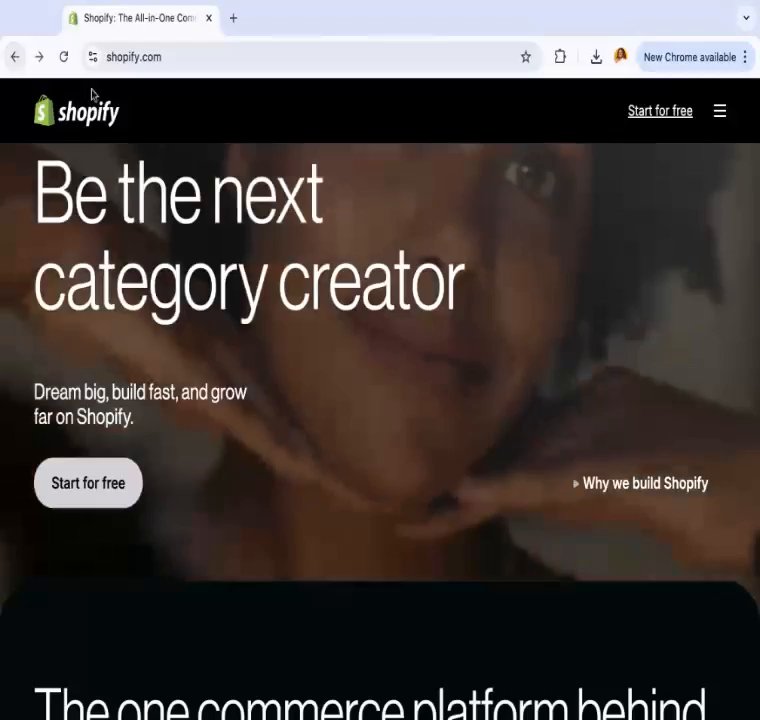The image size is (760, 720).
Task: Click the browser forward arrow
Action: (x=39, y=57)
